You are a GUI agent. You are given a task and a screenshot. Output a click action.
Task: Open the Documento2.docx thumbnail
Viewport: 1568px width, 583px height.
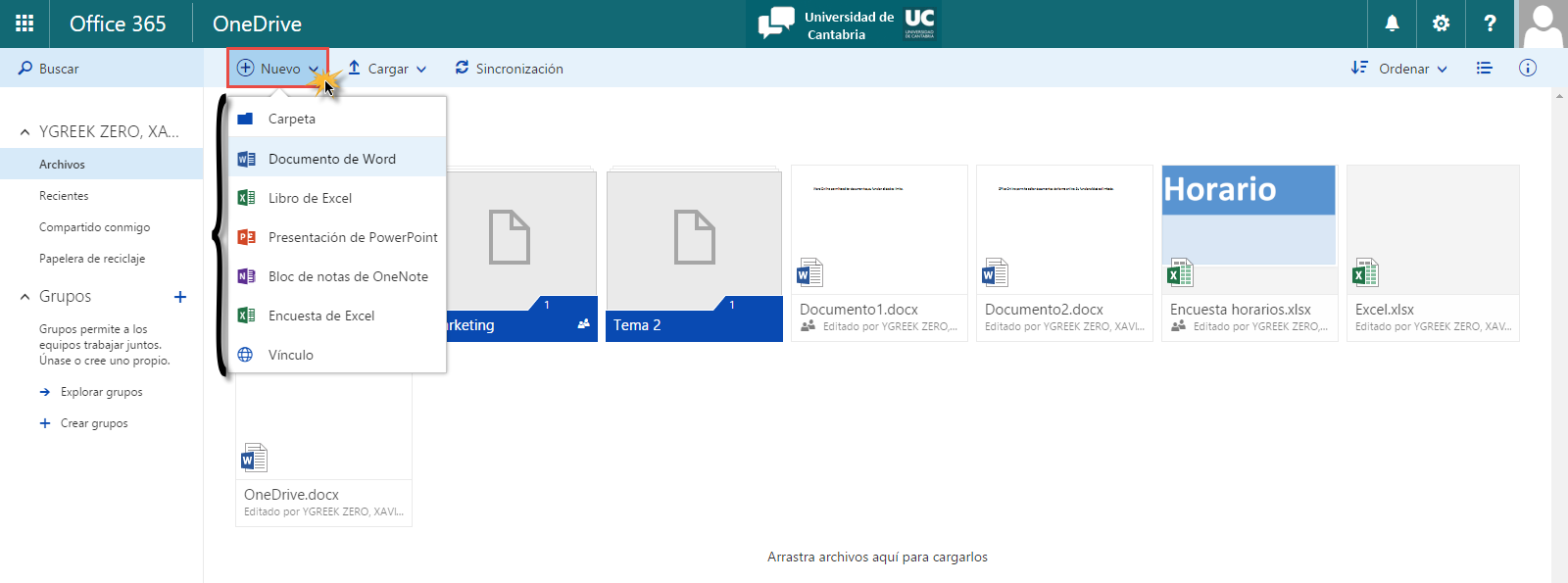click(1064, 229)
